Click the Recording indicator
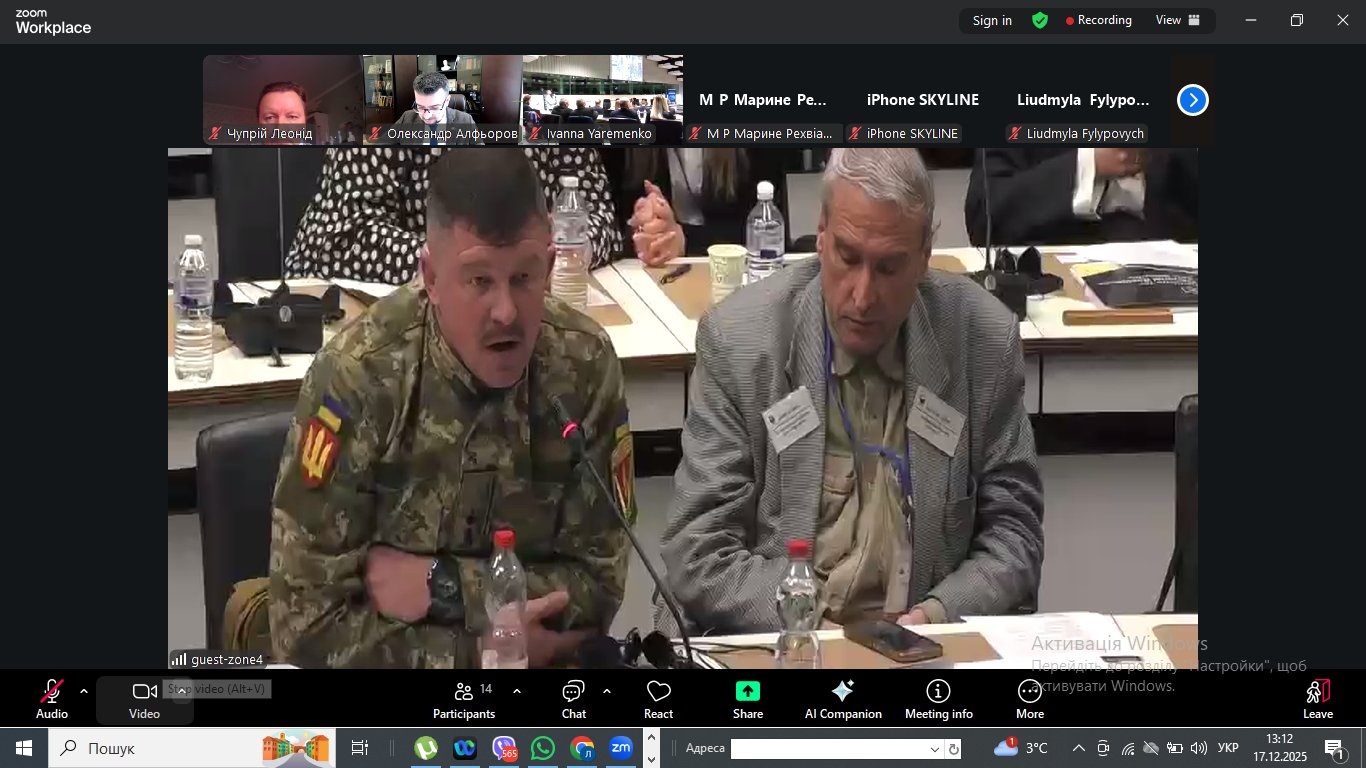Viewport: 1366px width, 768px height. pyautogui.click(x=1099, y=21)
